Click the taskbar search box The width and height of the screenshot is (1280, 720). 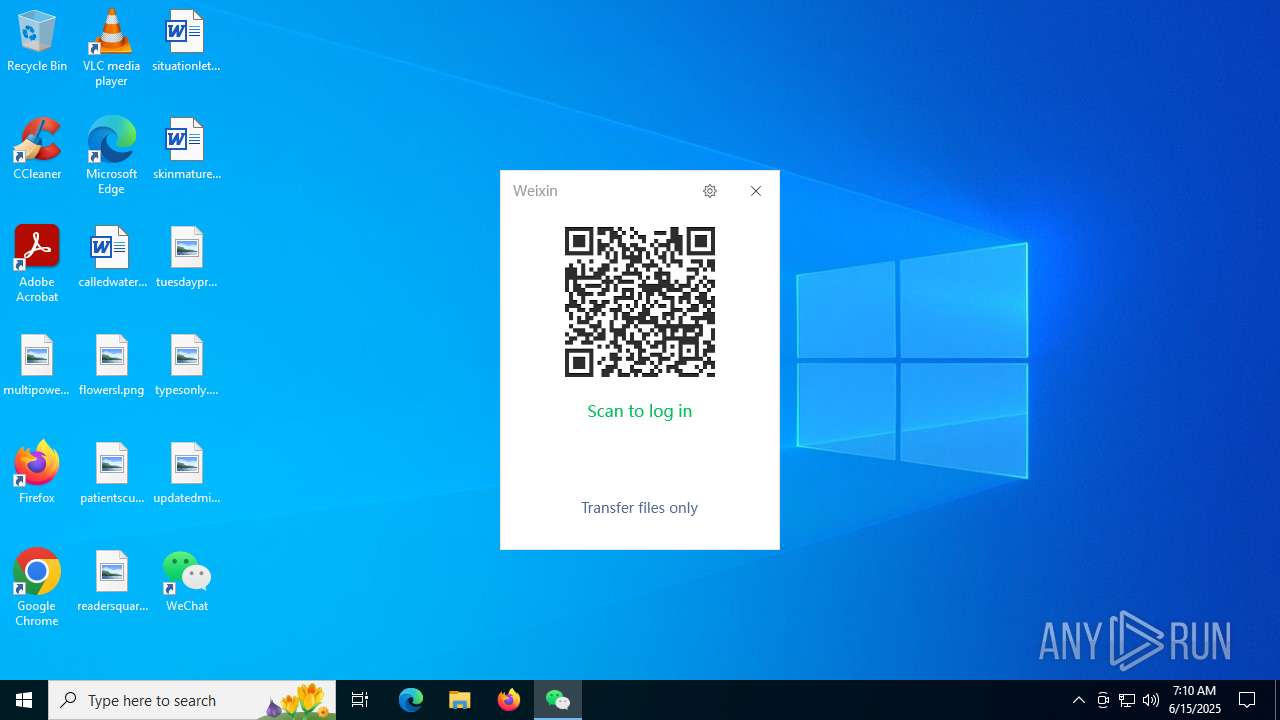(192, 700)
